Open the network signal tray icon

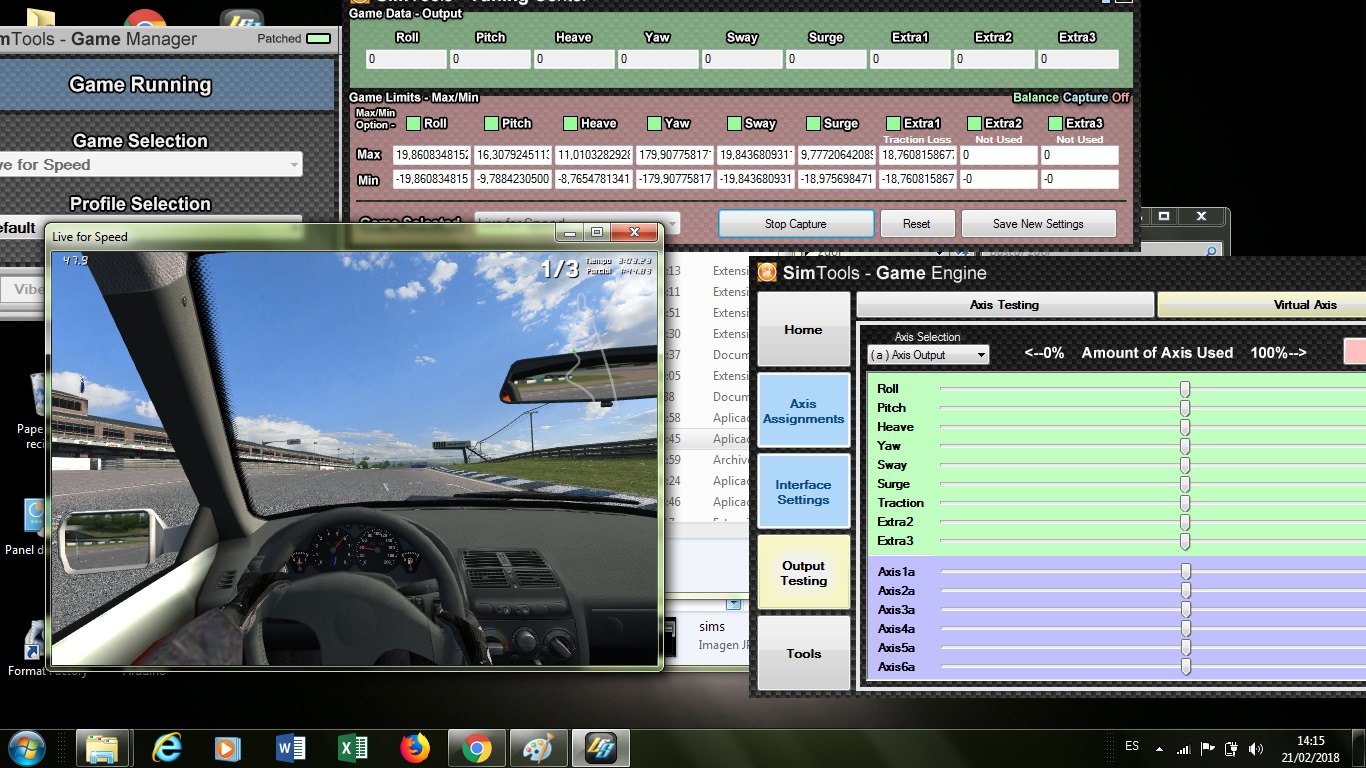(1184, 748)
